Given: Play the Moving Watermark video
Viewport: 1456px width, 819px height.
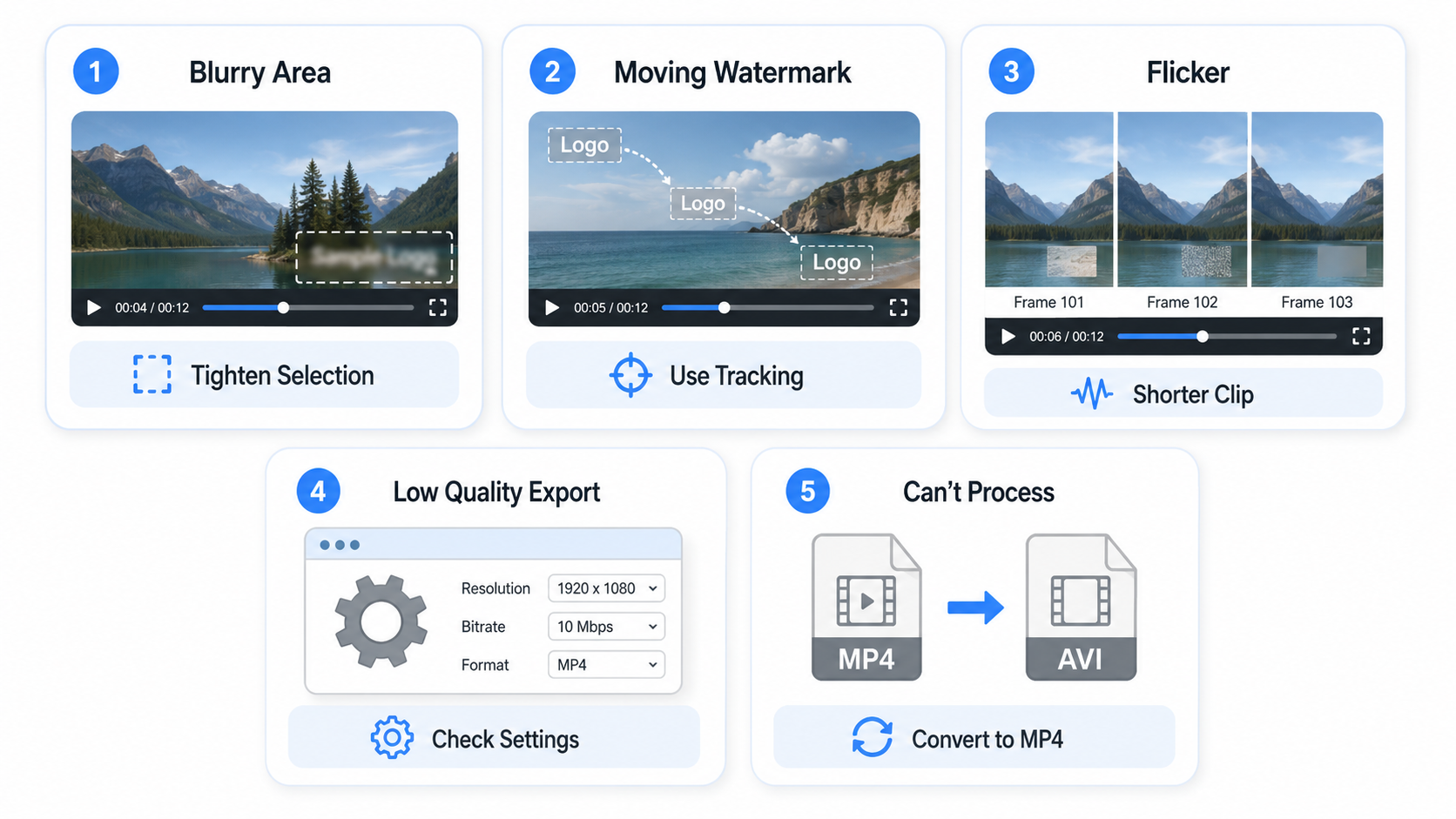Looking at the screenshot, I should tap(552, 307).
